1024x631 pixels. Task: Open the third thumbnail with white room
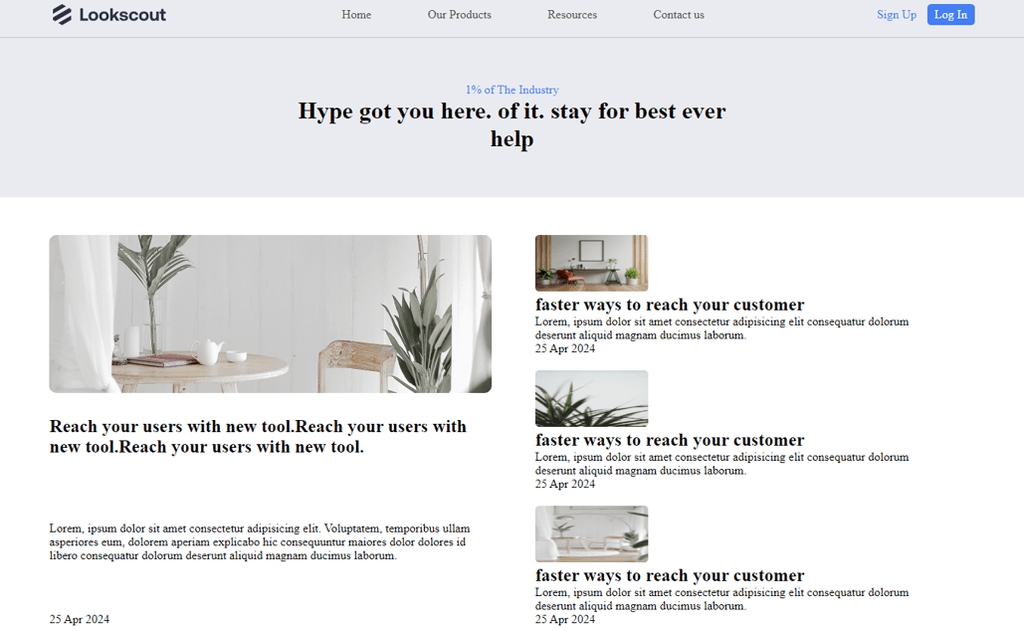tap(592, 534)
